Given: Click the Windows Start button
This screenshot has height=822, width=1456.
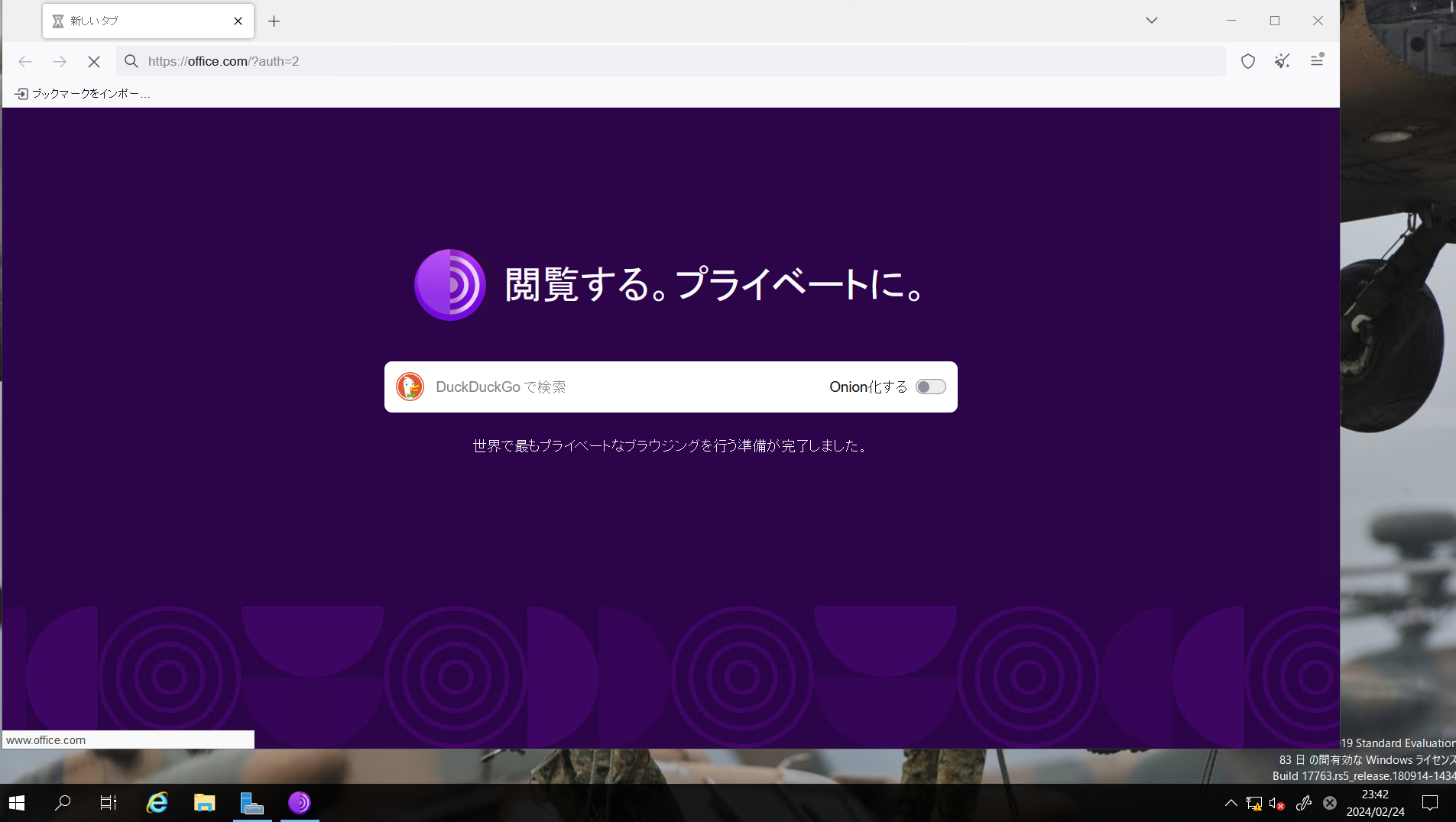Looking at the screenshot, I should [x=15, y=803].
